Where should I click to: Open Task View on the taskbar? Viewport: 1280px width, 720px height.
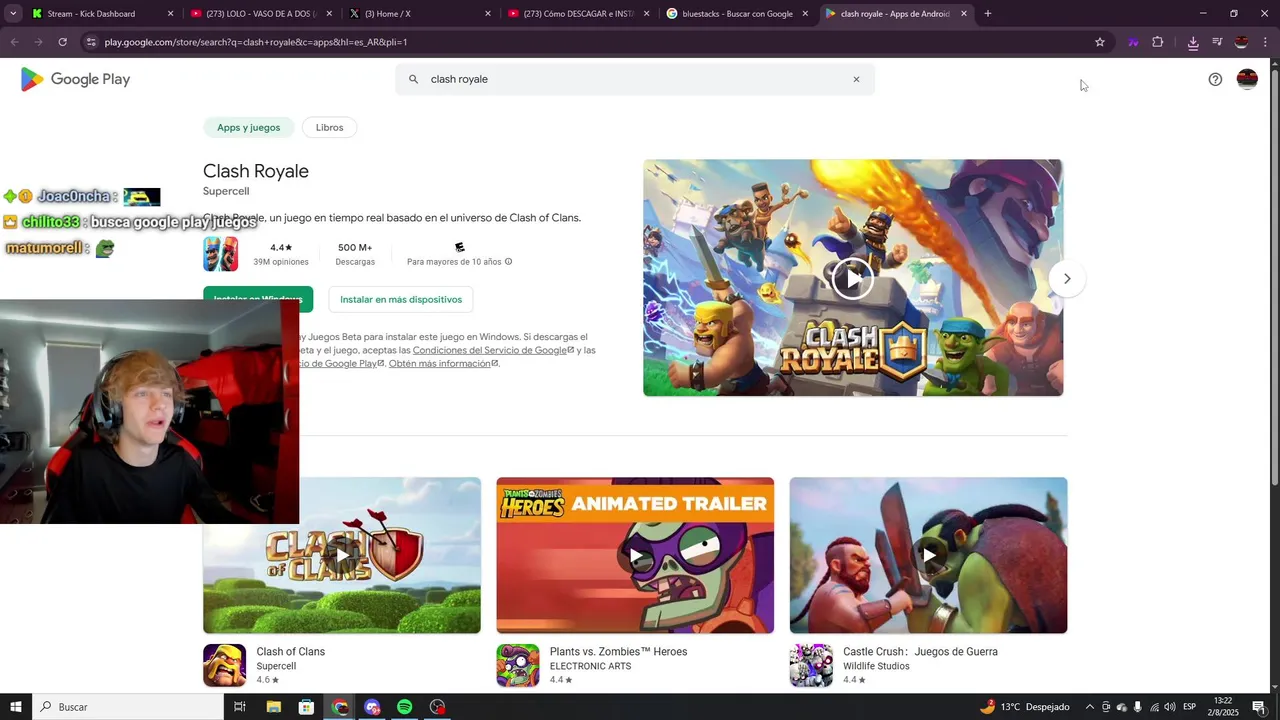[x=240, y=707]
